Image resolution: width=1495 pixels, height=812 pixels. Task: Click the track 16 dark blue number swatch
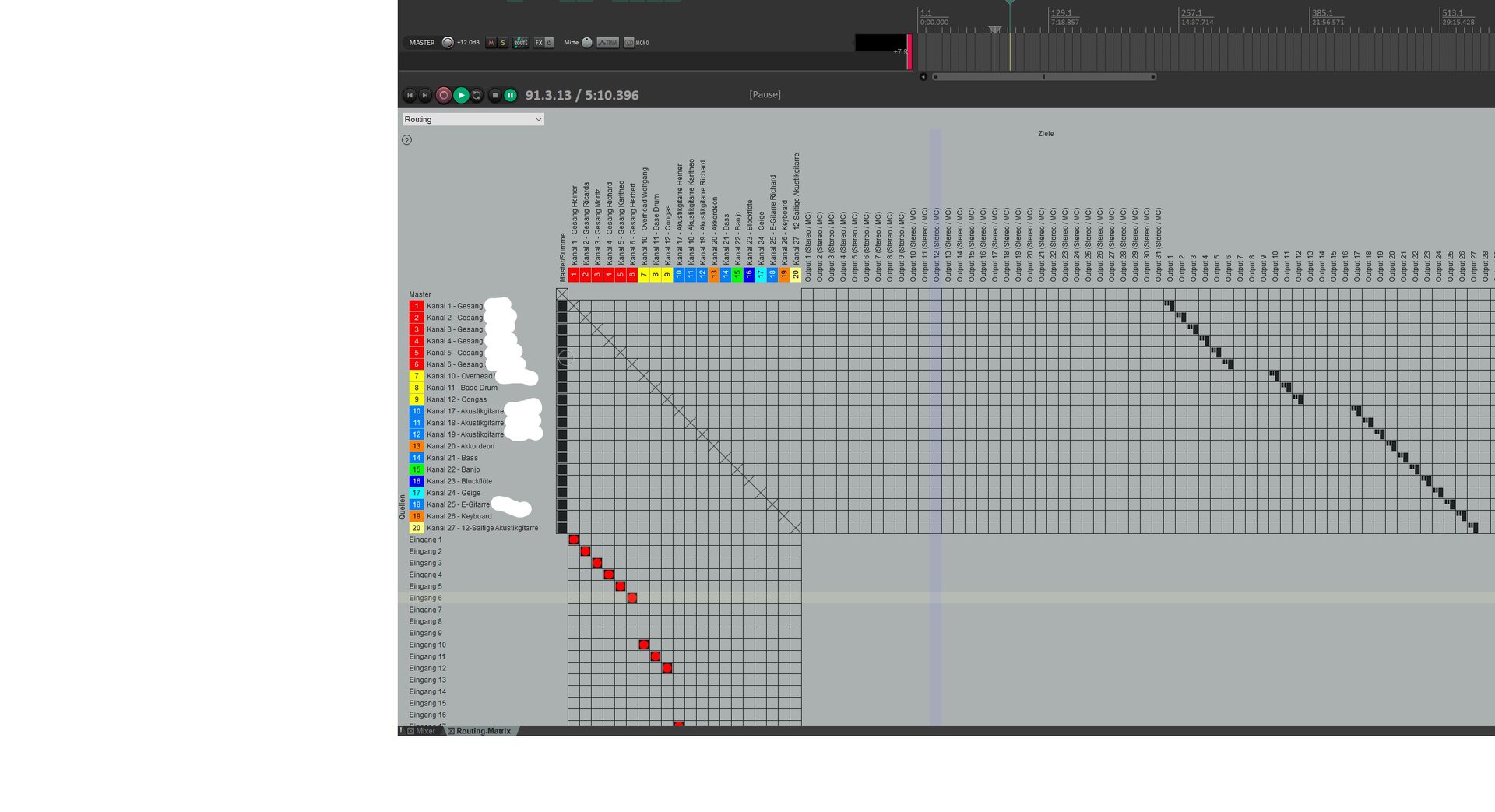[417, 481]
